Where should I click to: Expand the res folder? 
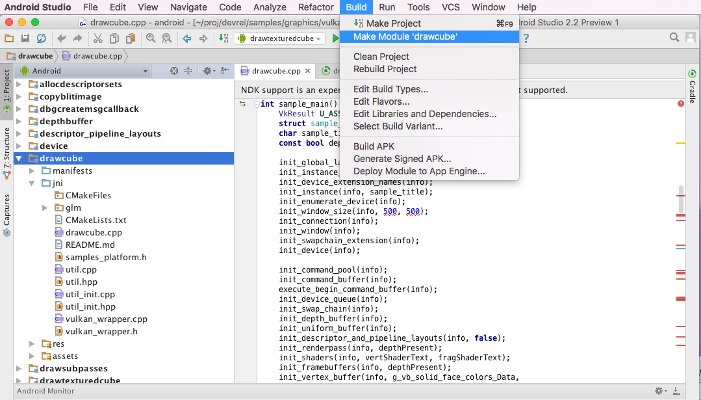click(x=32, y=344)
